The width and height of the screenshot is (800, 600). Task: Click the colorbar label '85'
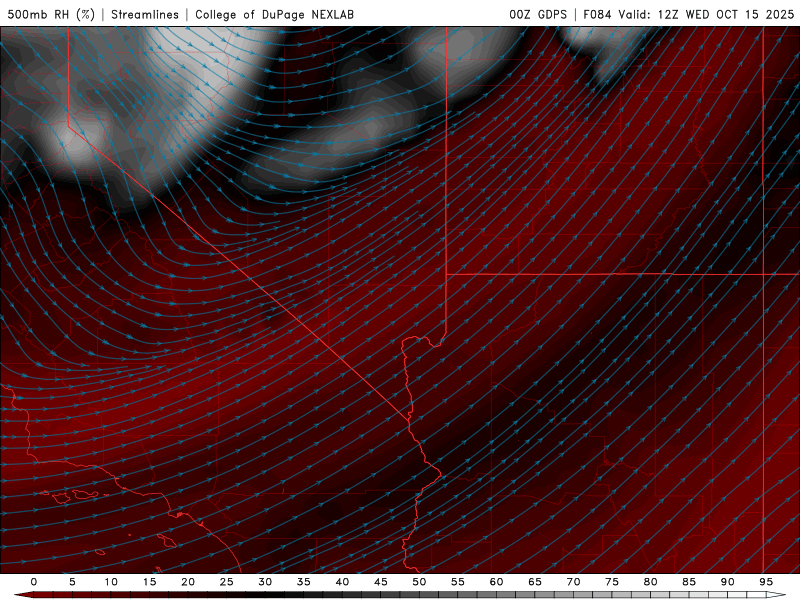689,582
